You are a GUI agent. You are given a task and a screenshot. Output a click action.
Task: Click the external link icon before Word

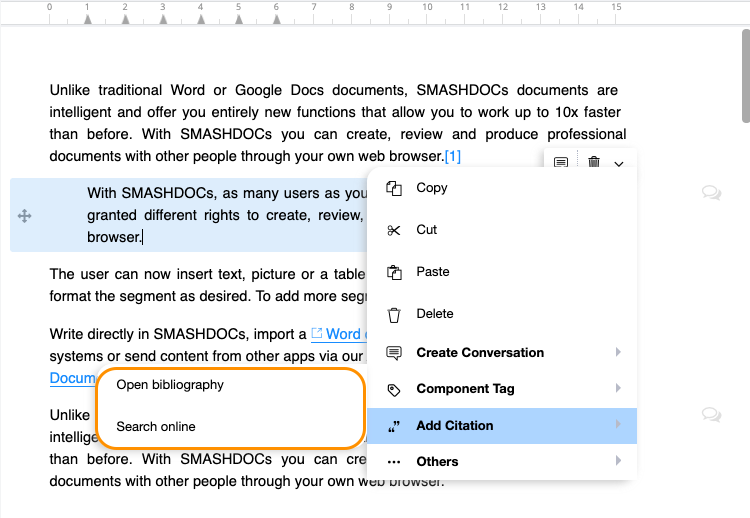coord(317,333)
